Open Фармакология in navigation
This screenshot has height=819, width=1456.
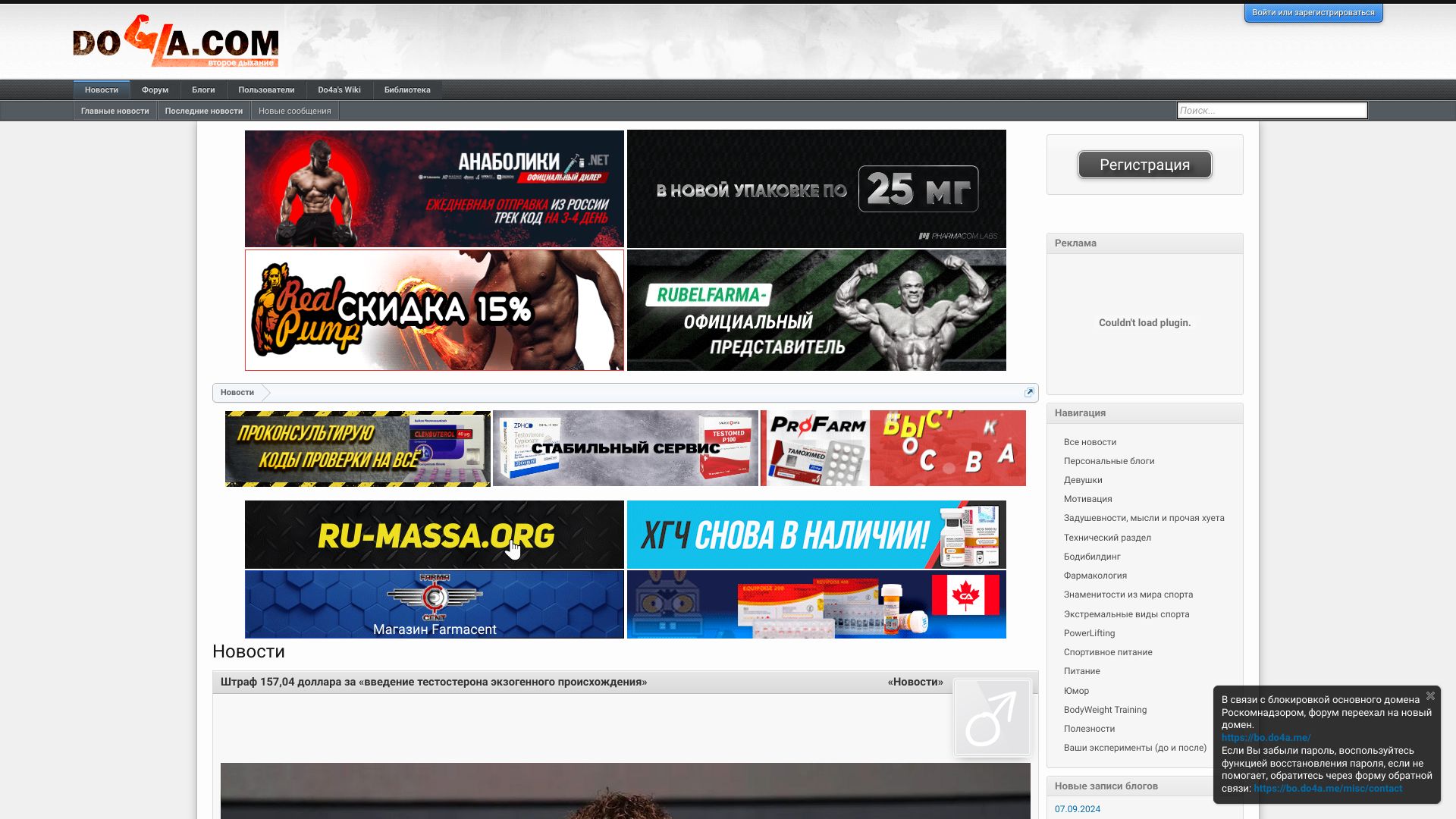point(1095,576)
